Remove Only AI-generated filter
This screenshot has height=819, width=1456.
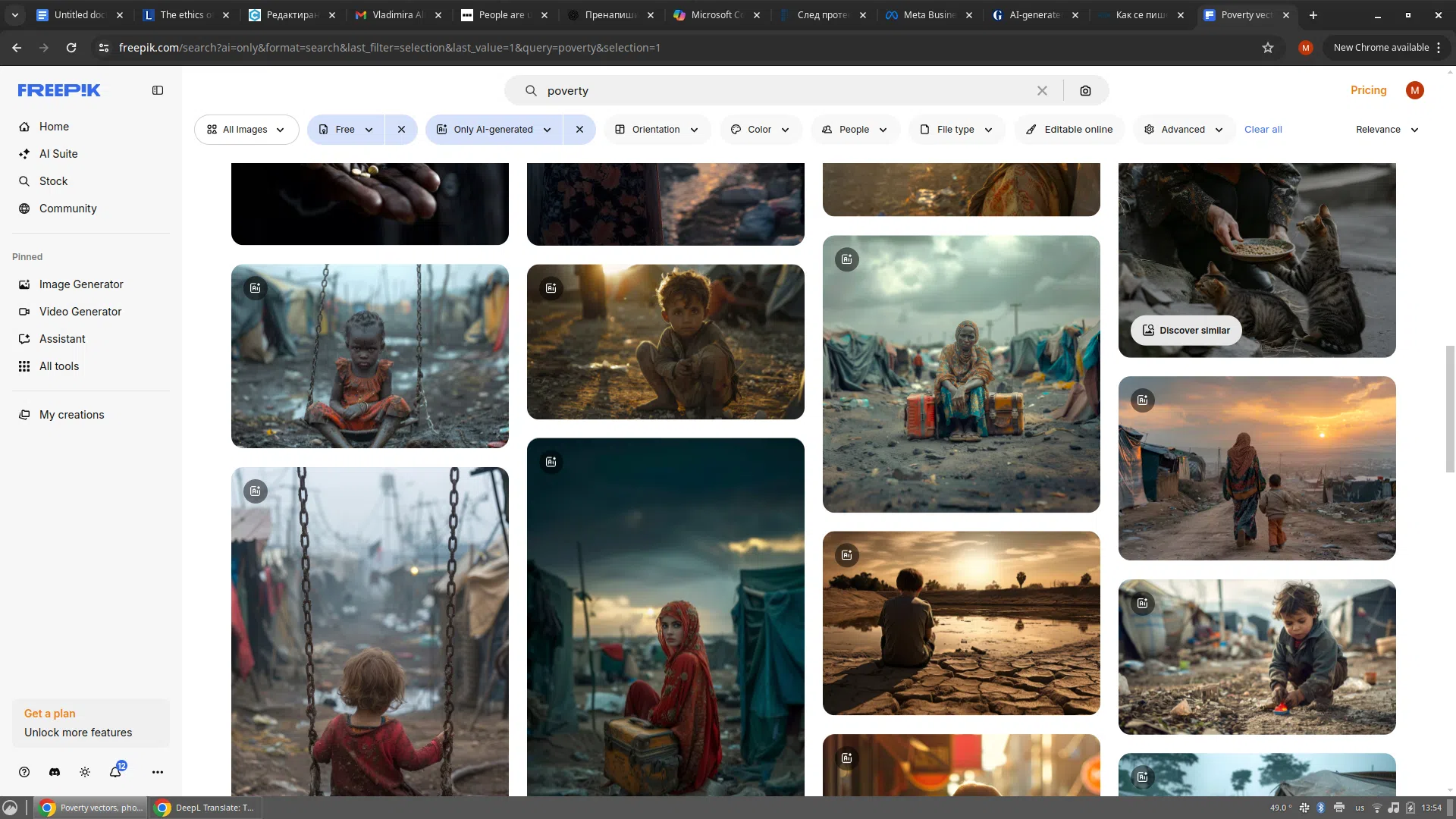click(580, 130)
